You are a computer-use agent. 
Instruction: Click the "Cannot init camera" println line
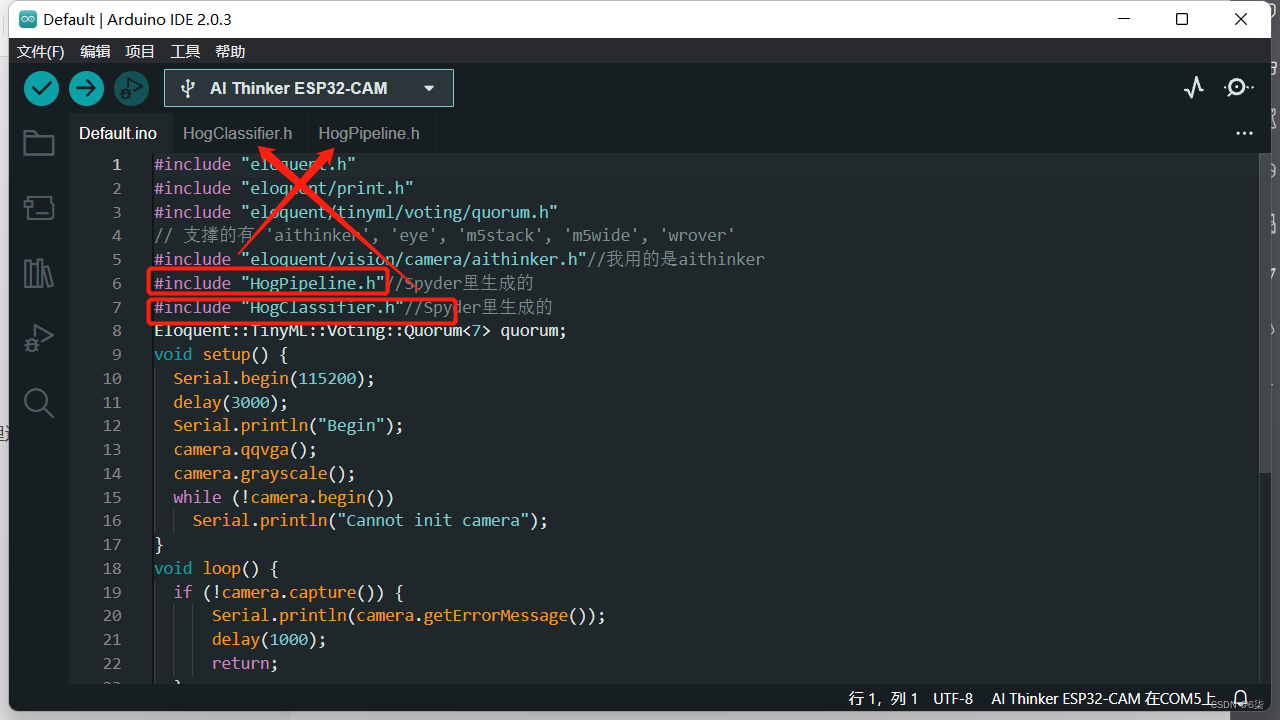click(x=370, y=521)
